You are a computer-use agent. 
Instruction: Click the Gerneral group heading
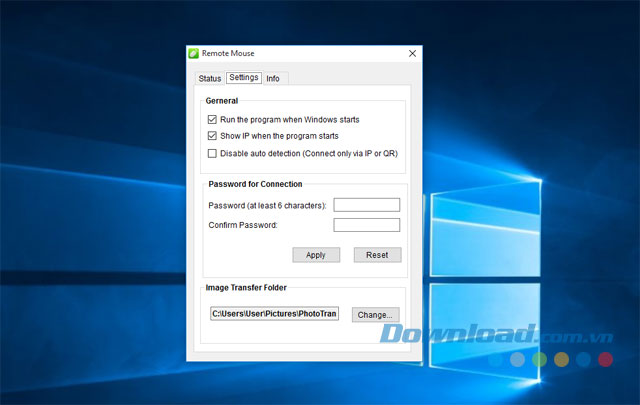222,101
